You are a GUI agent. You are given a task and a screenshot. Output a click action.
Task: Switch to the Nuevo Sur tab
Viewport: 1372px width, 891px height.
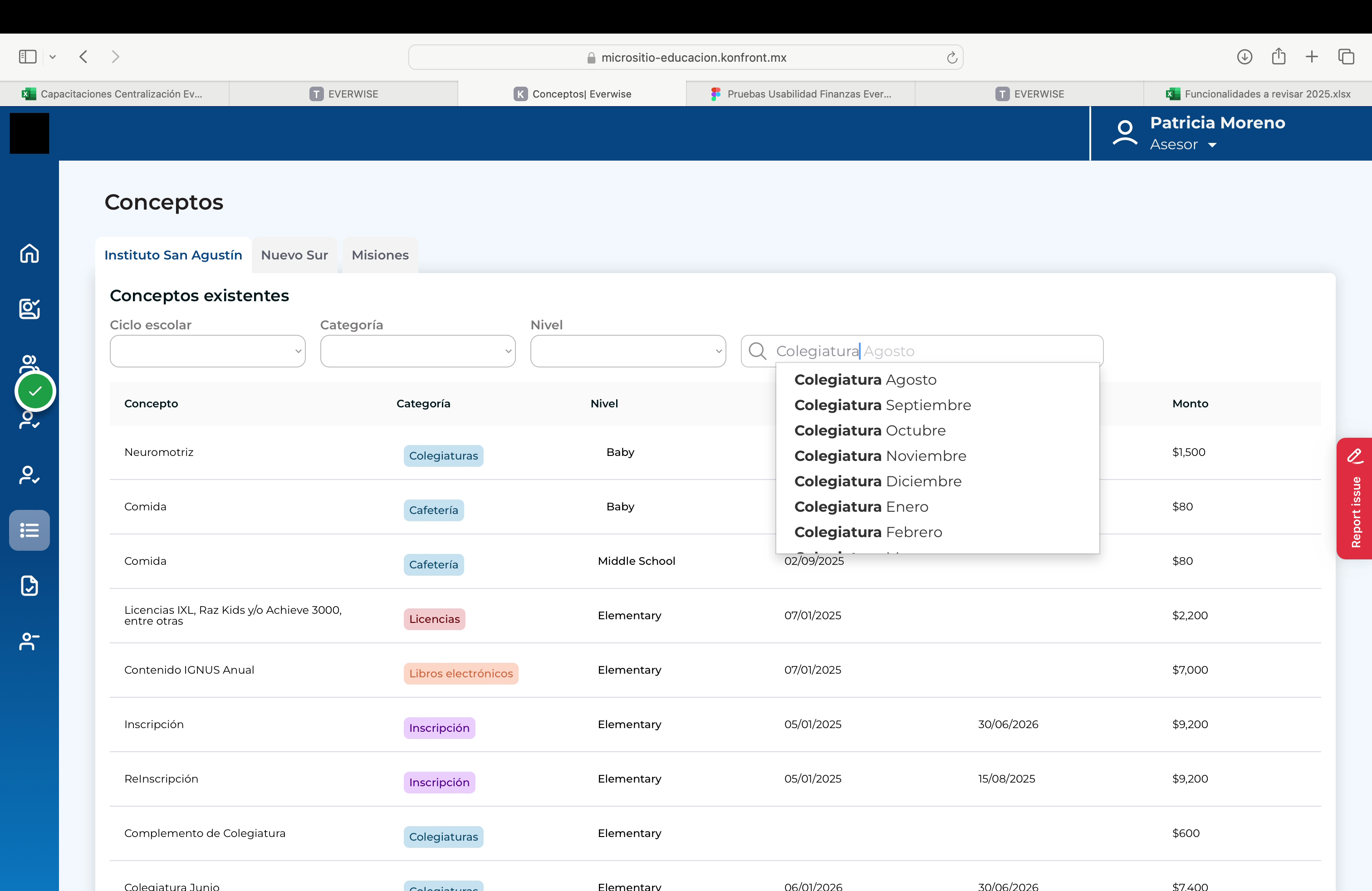(294, 255)
